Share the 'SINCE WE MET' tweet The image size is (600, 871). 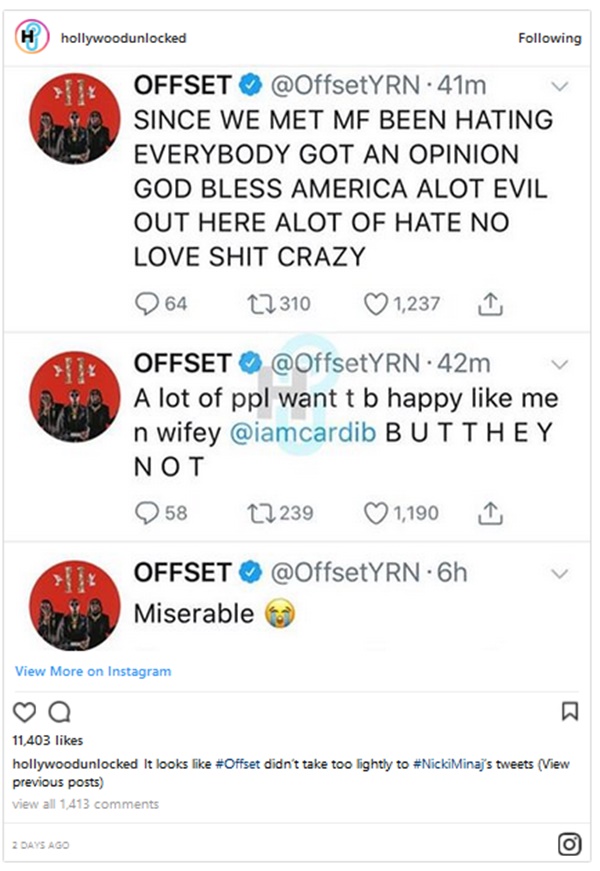[491, 303]
